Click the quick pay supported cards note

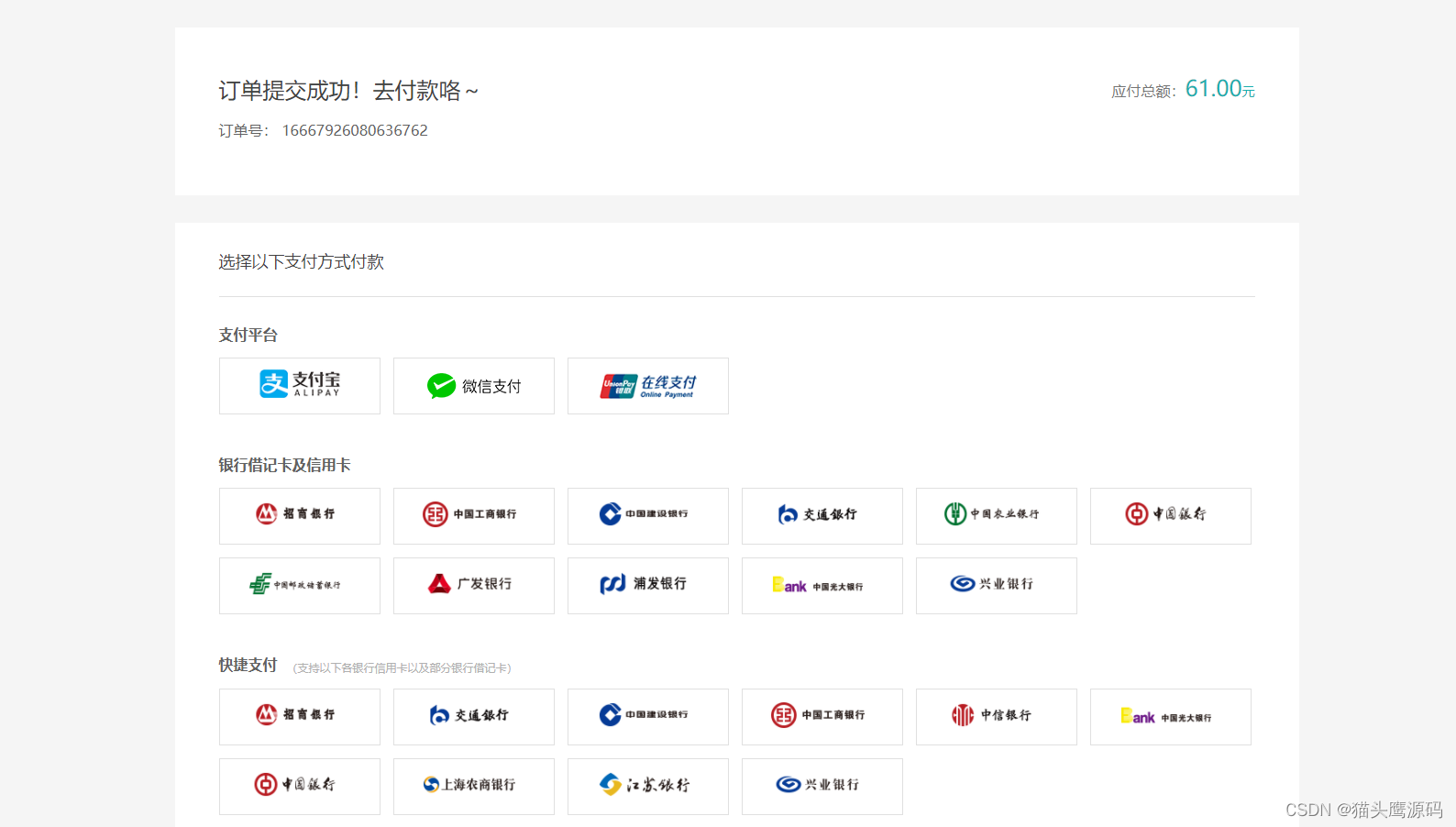pos(402,667)
